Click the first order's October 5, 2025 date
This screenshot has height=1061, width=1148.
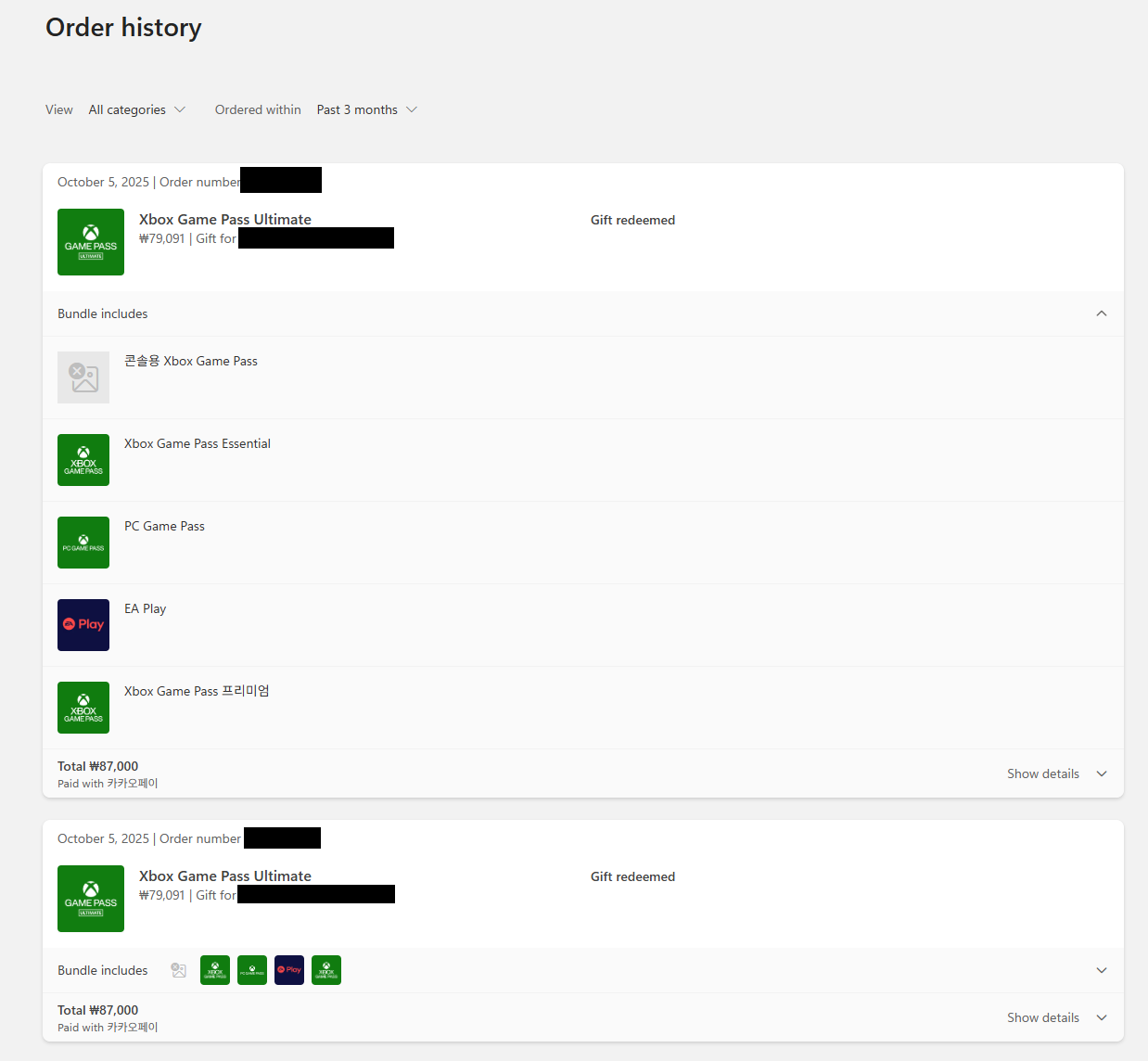pos(103,182)
